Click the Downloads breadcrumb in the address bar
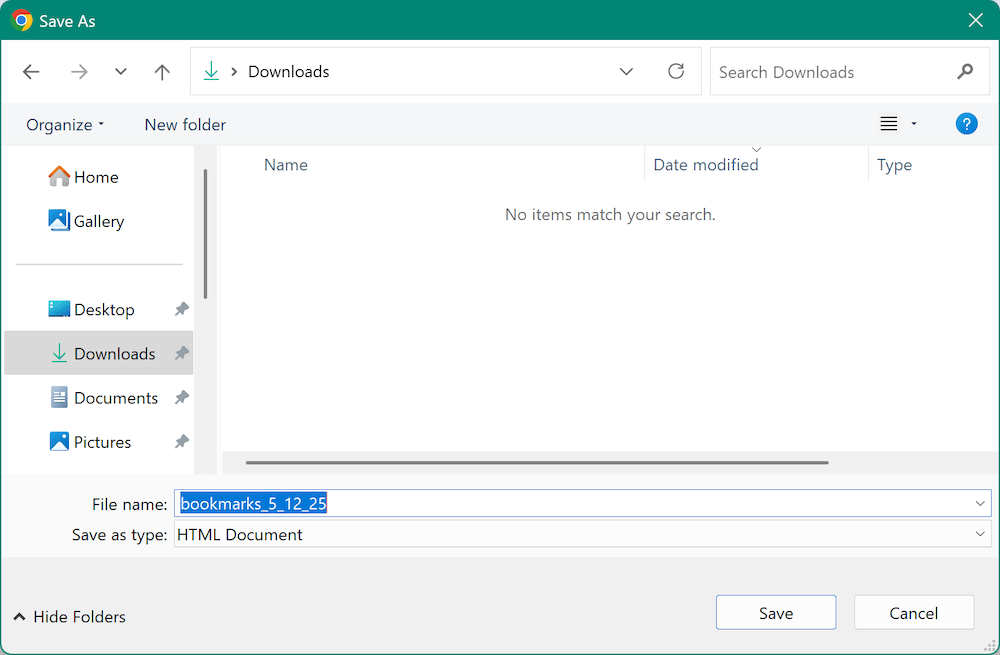Image resolution: width=1000 pixels, height=655 pixels. pos(288,71)
